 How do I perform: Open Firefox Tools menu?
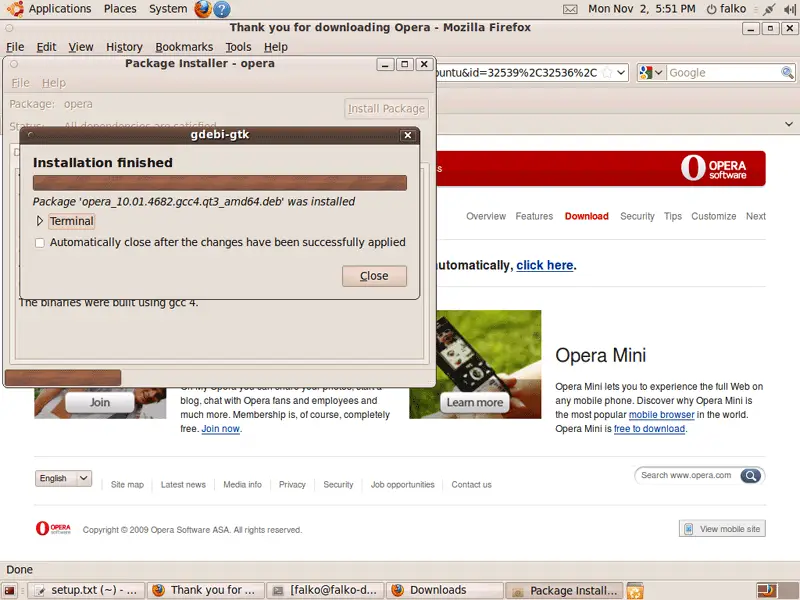pos(238,47)
